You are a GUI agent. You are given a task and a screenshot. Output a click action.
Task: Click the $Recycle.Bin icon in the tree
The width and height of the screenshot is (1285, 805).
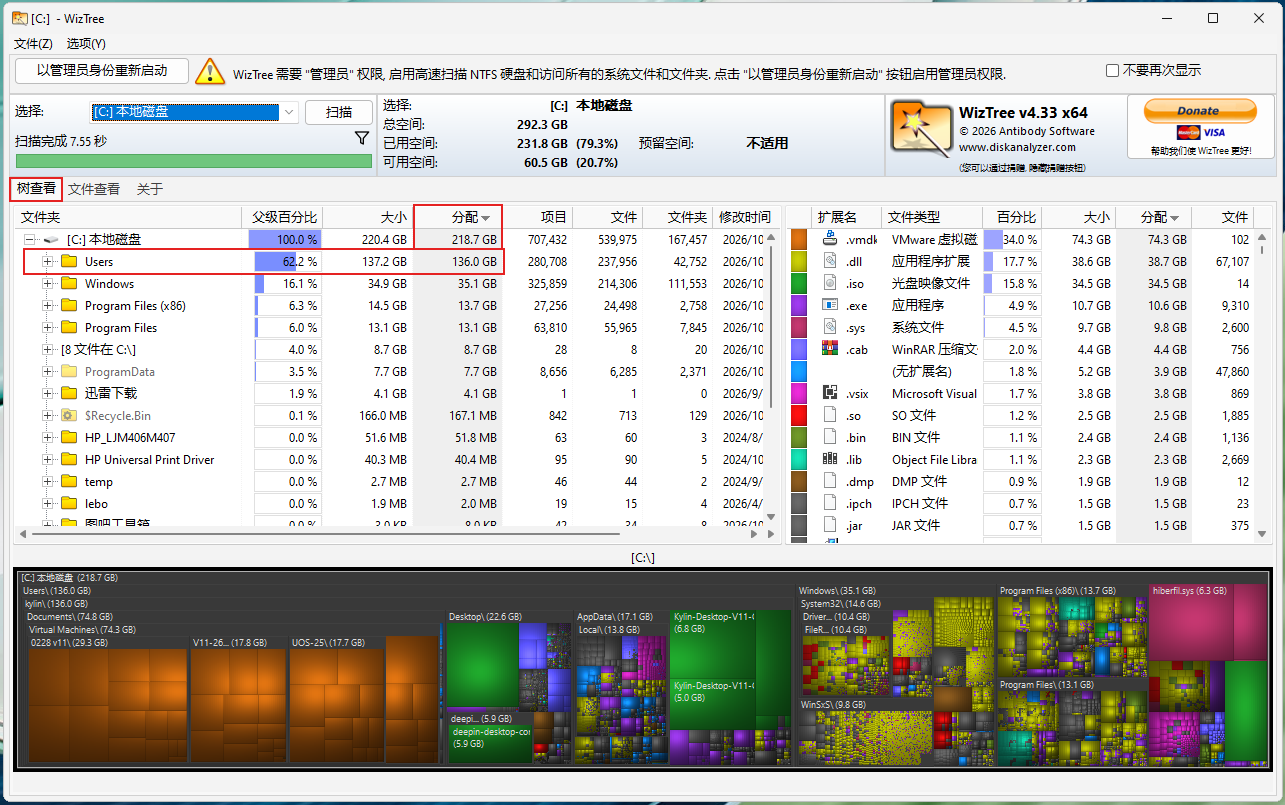pyautogui.click(x=69, y=416)
